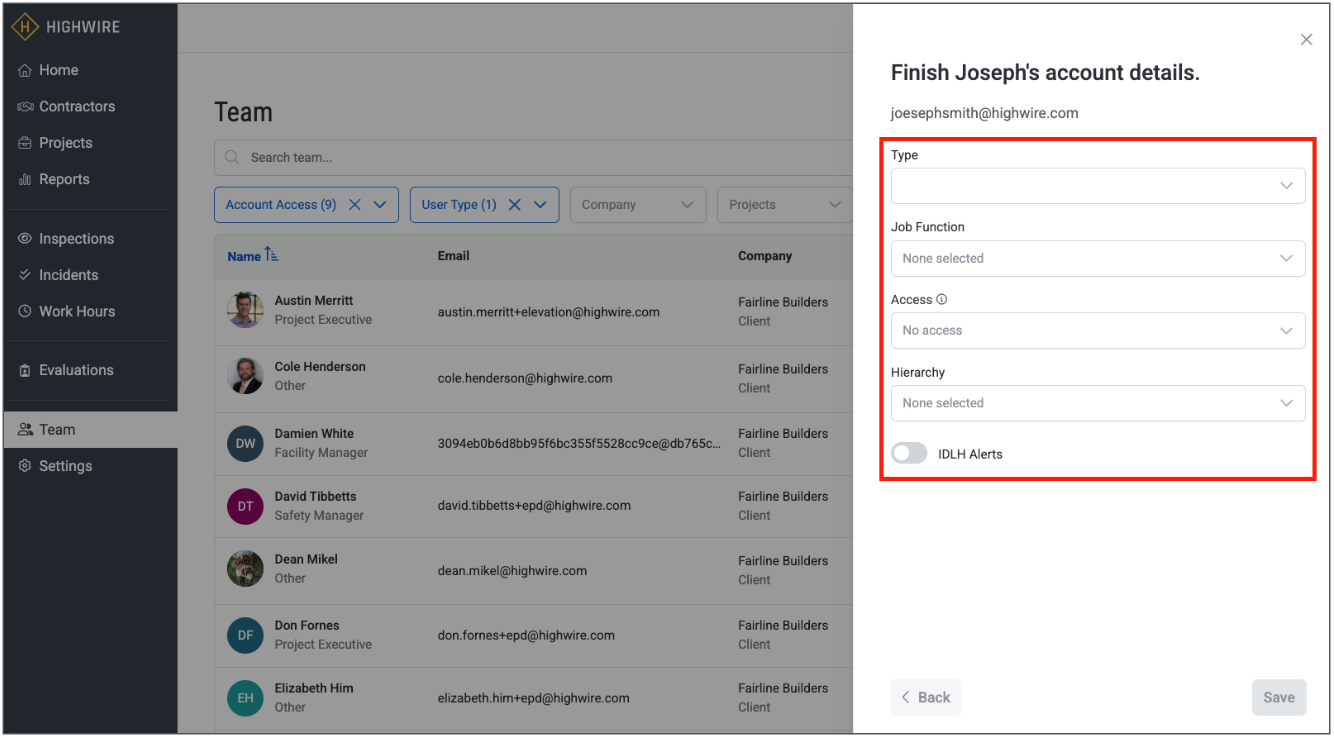Open the Access dropdown showing No access
The image size is (1334, 738).
pos(1097,331)
